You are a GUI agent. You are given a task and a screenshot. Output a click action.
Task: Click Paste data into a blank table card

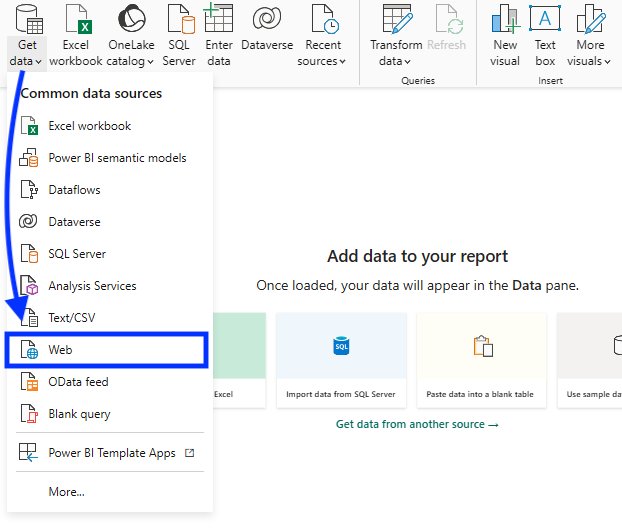click(481, 360)
